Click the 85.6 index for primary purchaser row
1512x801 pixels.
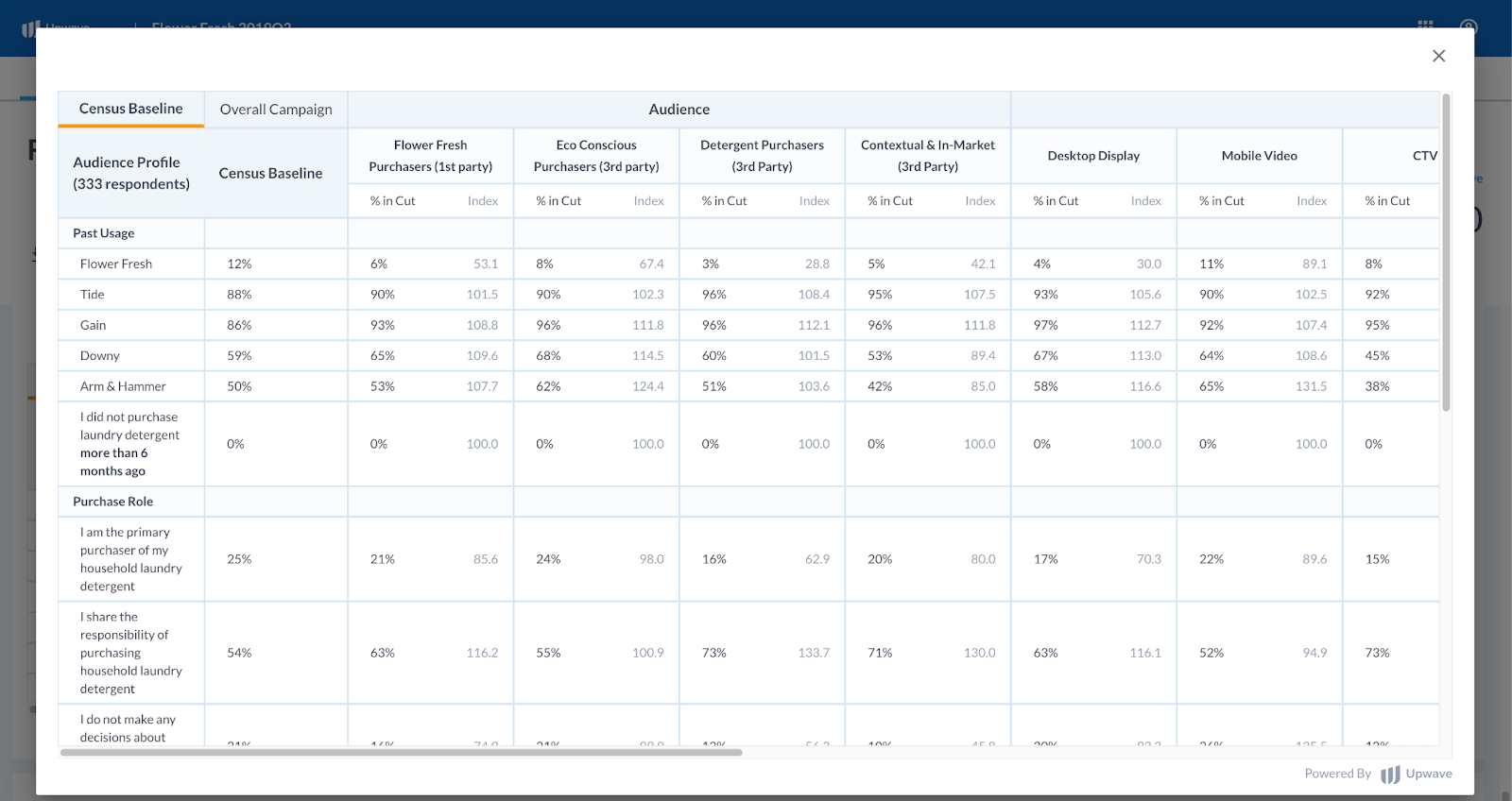[x=486, y=559]
